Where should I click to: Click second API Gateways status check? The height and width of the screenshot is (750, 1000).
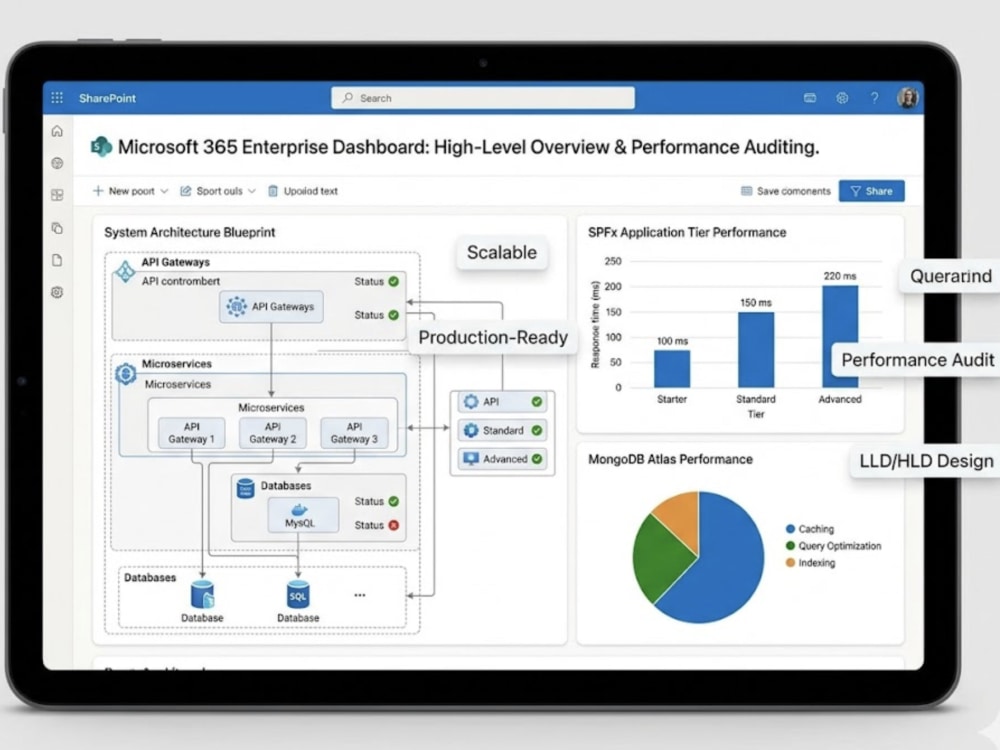tap(393, 315)
